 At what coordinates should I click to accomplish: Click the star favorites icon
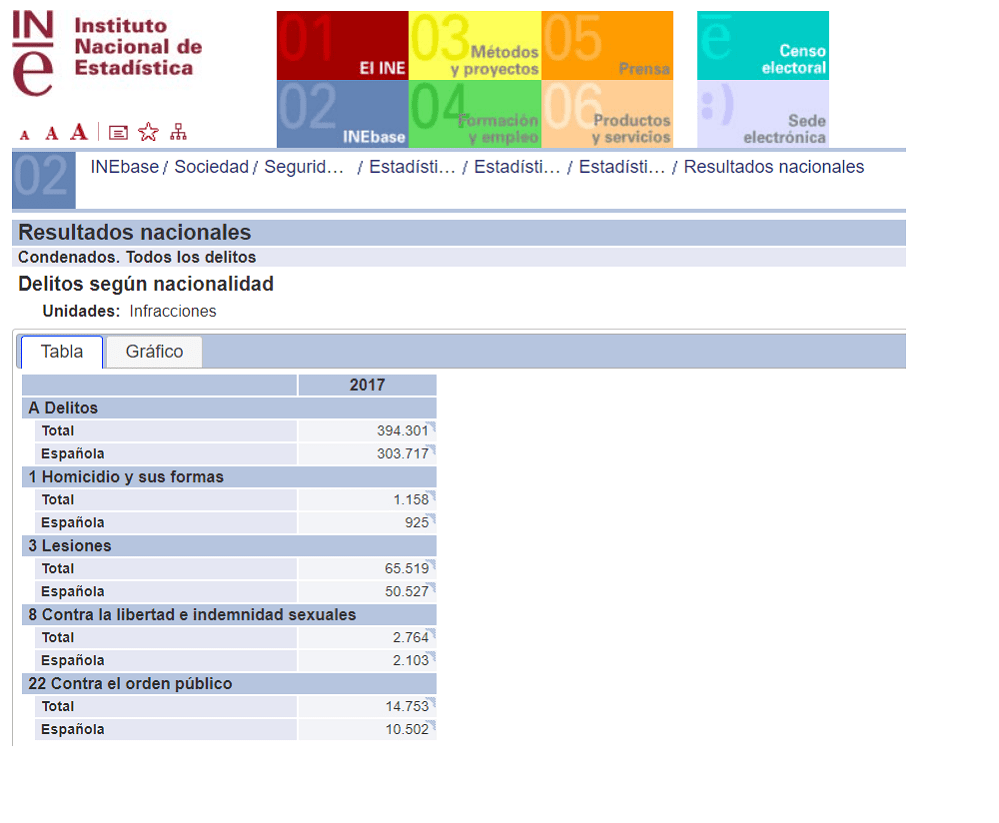[148, 132]
